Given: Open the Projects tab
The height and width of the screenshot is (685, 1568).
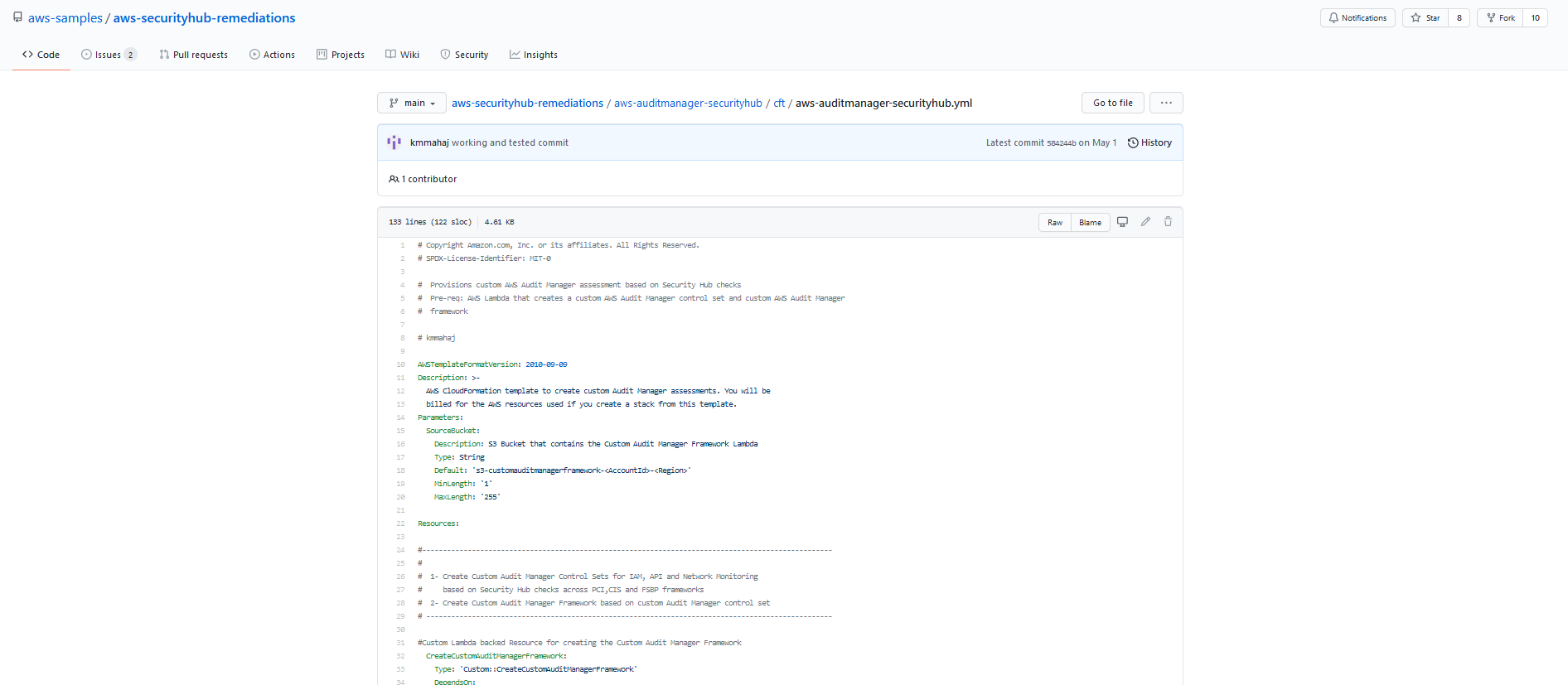Looking at the screenshot, I should point(341,55).
